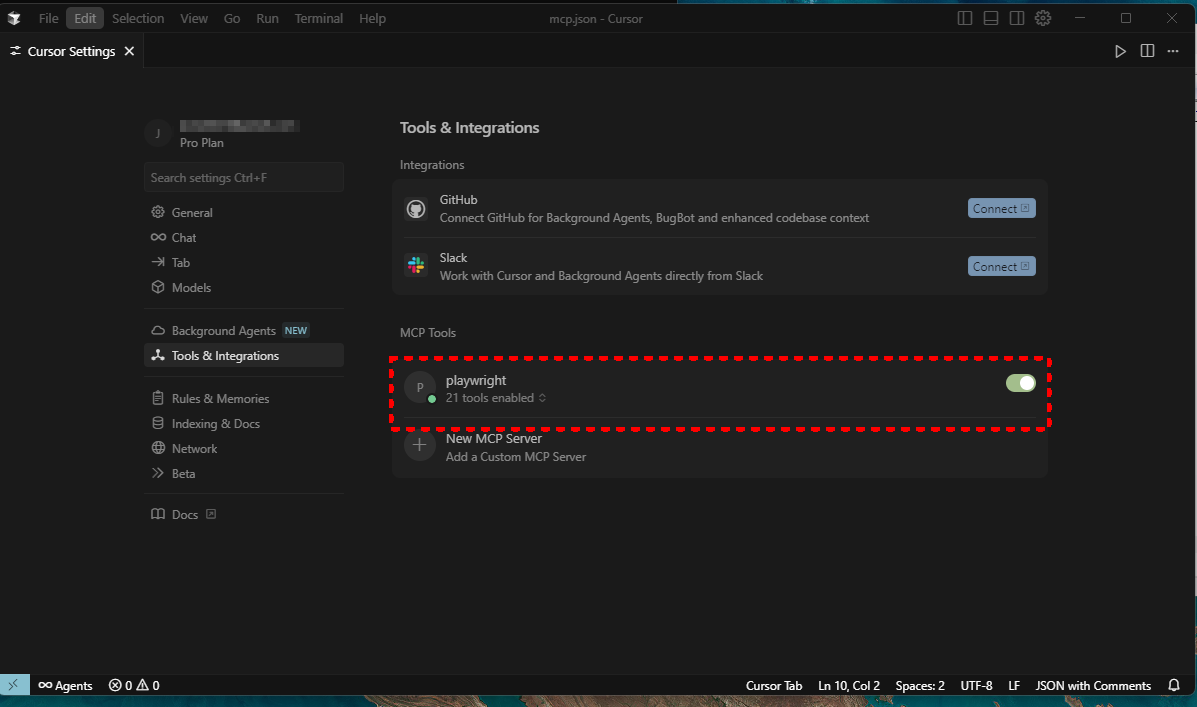Split the editor with split icon

(1147, 51)
